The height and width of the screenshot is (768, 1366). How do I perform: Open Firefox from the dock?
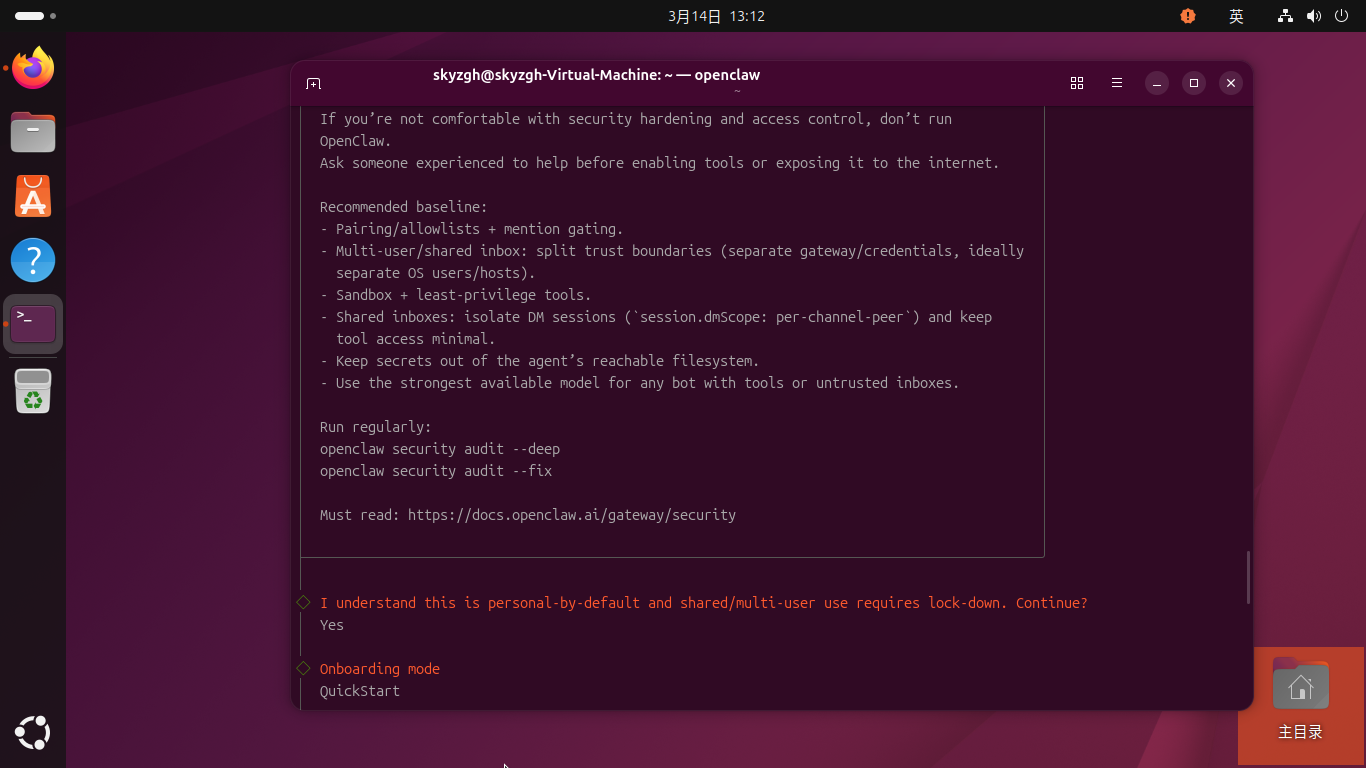(33, 69)
